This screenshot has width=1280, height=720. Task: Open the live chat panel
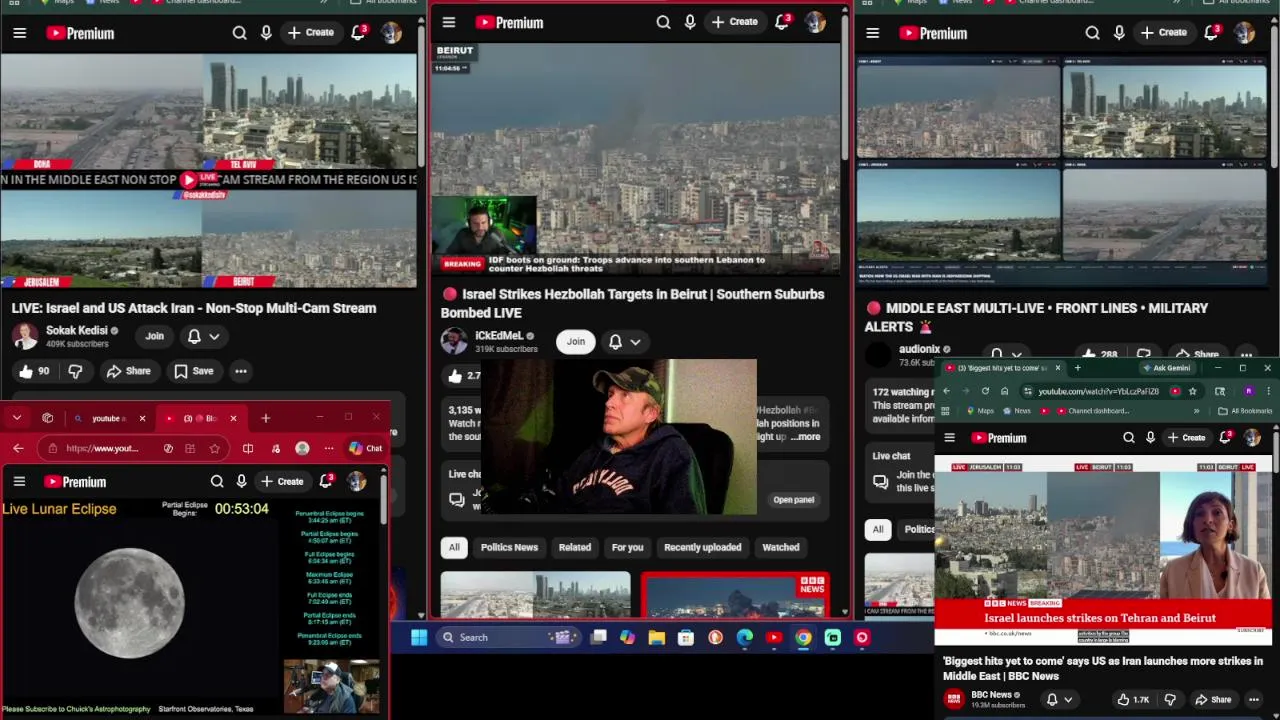pyautogui.click(x=794, y=500)
